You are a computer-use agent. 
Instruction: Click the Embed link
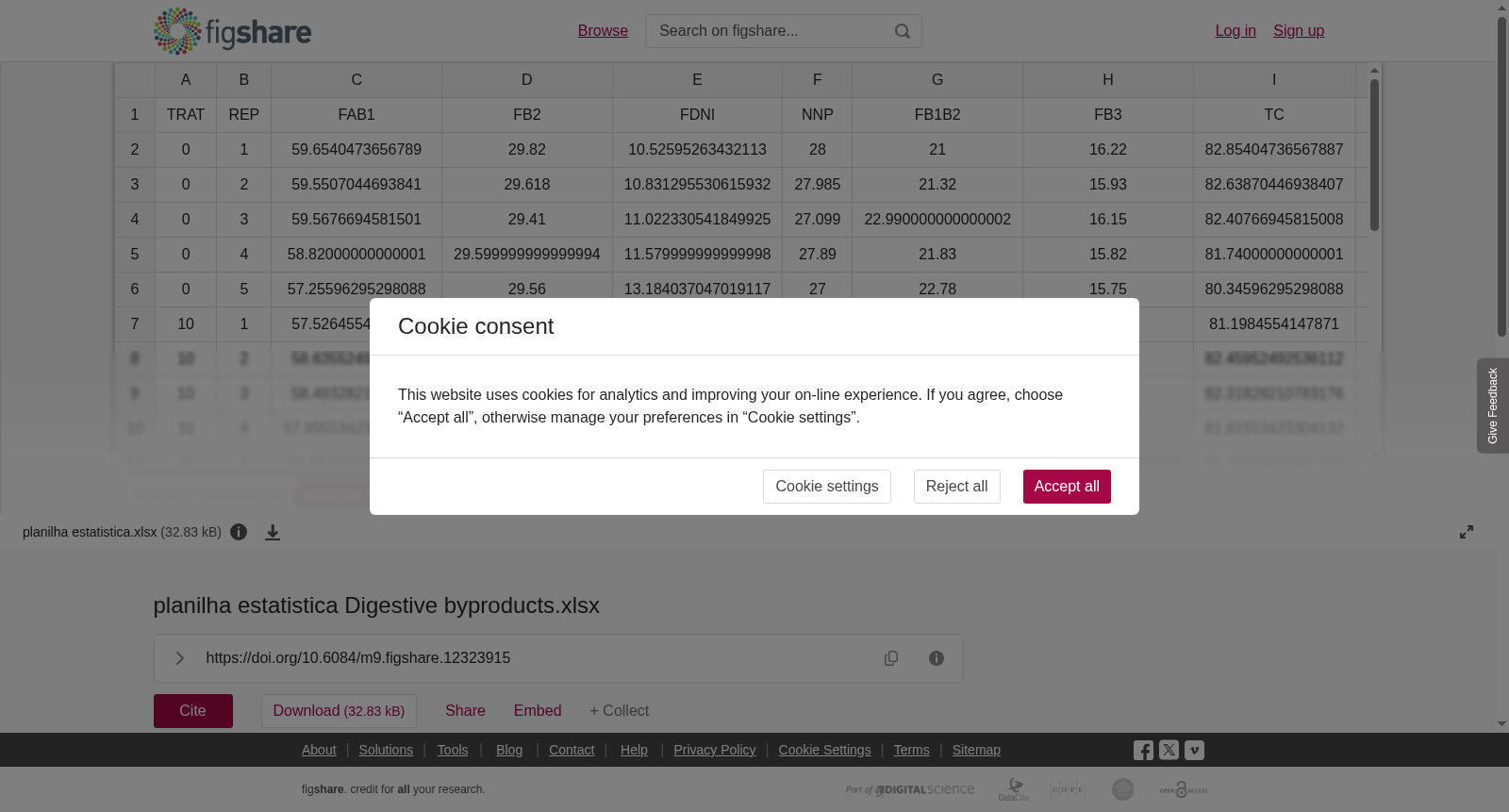click(538, 711)
